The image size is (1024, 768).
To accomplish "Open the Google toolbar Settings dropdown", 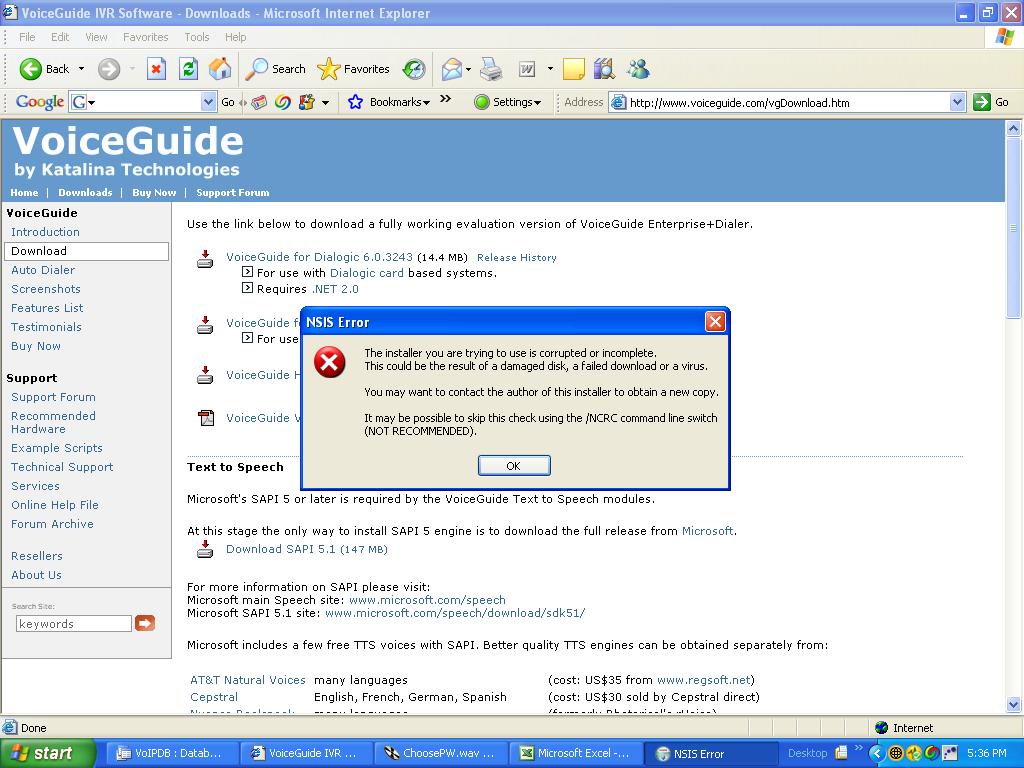I will (537, 103).
